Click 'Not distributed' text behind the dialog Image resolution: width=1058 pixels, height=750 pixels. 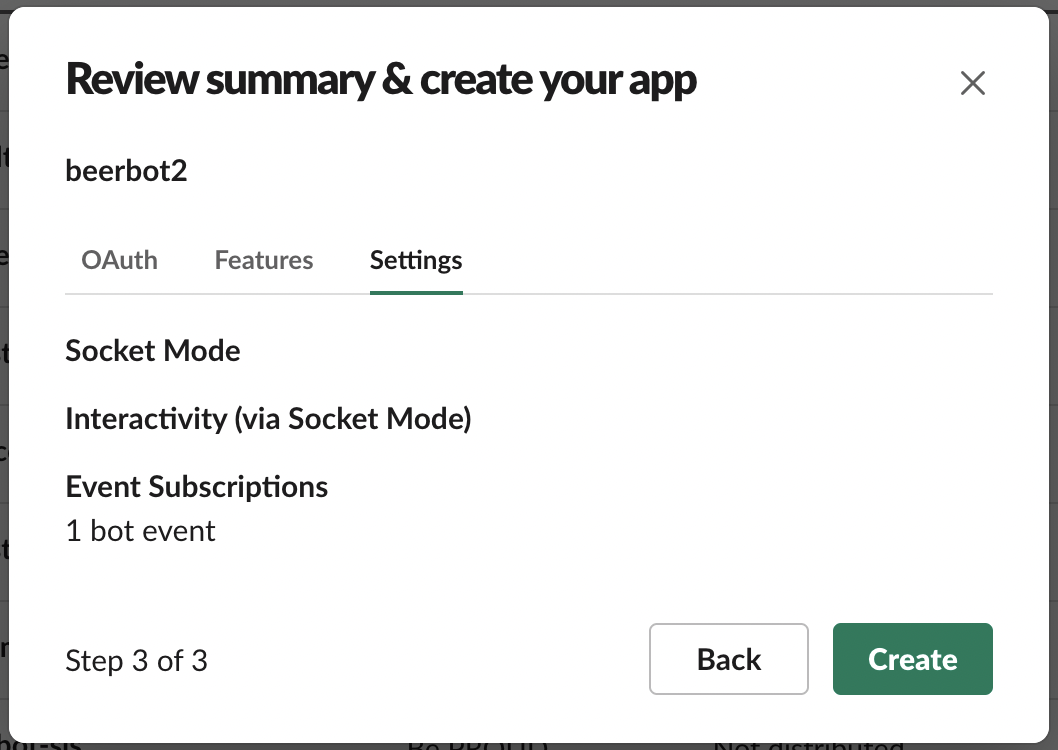click(x=808, y=745)
